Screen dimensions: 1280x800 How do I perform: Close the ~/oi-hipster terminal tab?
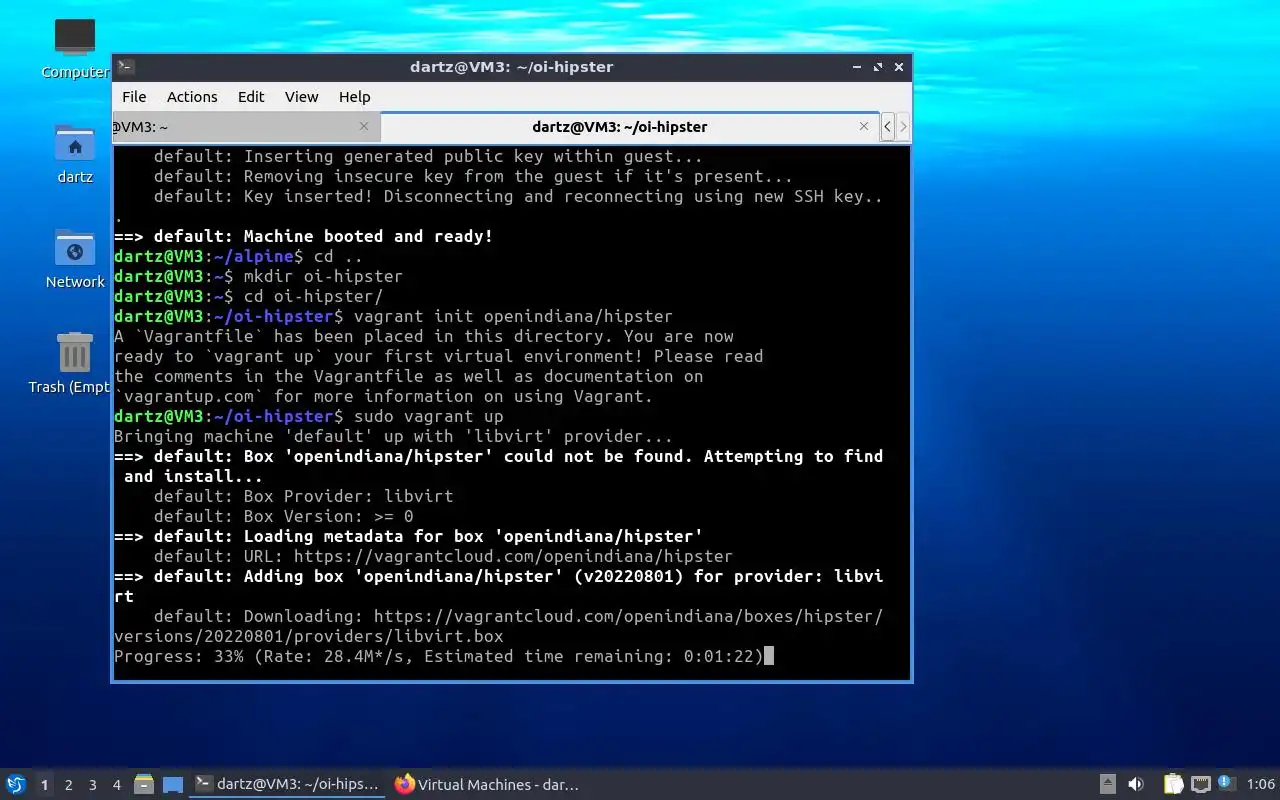(864, 126)
